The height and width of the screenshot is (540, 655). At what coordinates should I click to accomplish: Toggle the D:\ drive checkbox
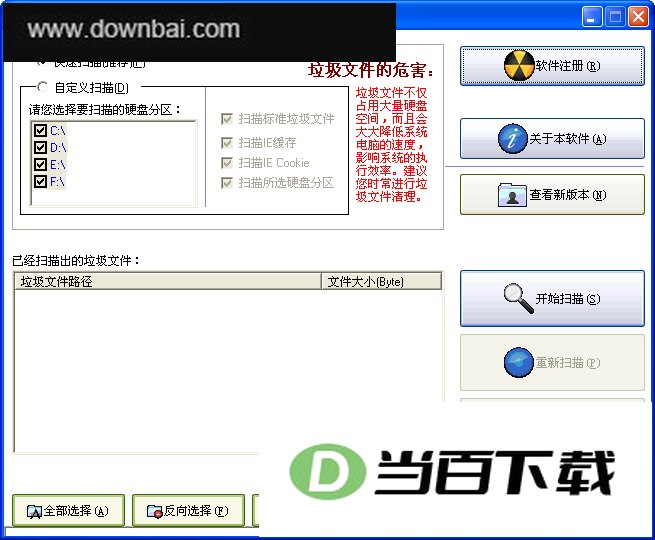pos(41,147)
